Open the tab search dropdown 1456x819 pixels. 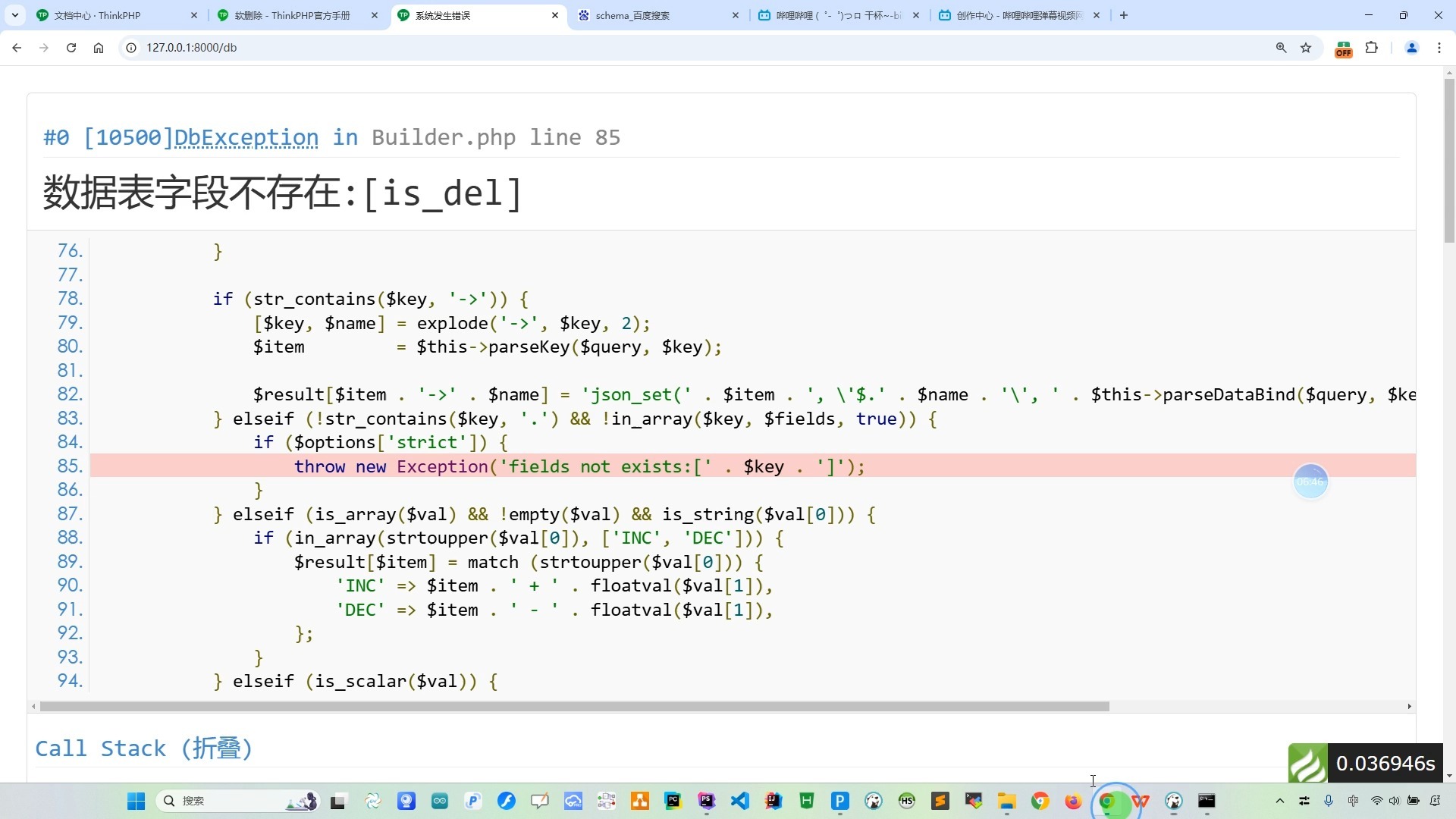click(15, 15)
